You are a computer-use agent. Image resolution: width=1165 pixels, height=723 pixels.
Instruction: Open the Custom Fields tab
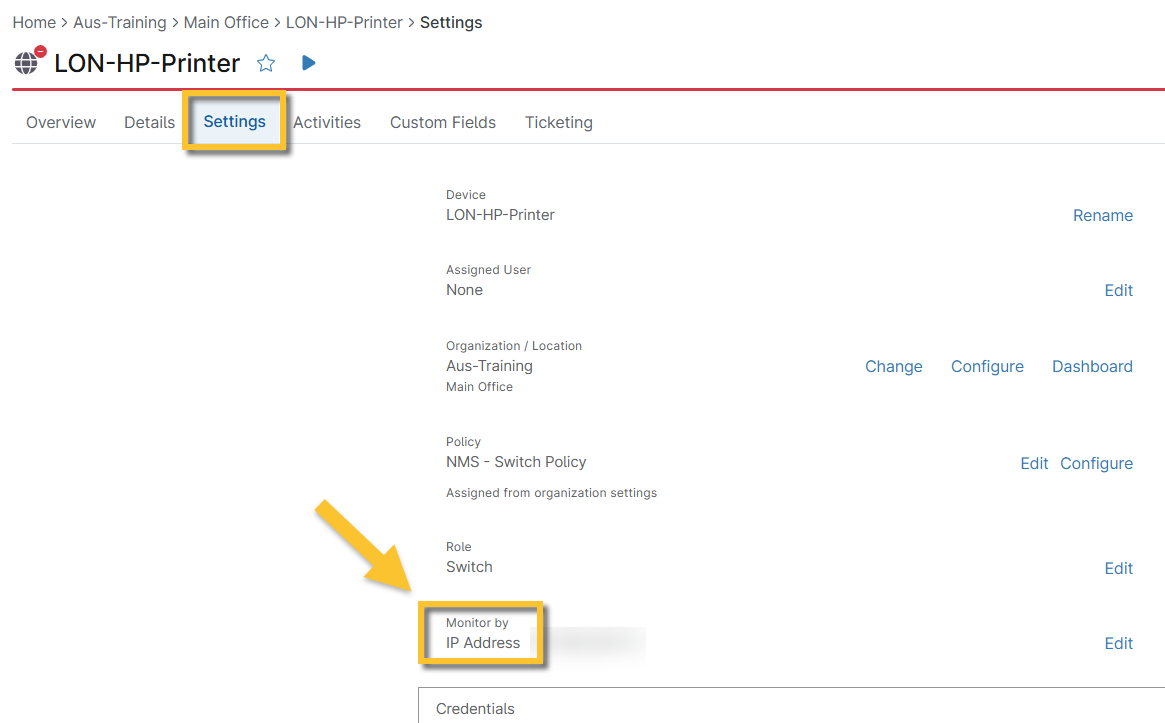point(443,122)
